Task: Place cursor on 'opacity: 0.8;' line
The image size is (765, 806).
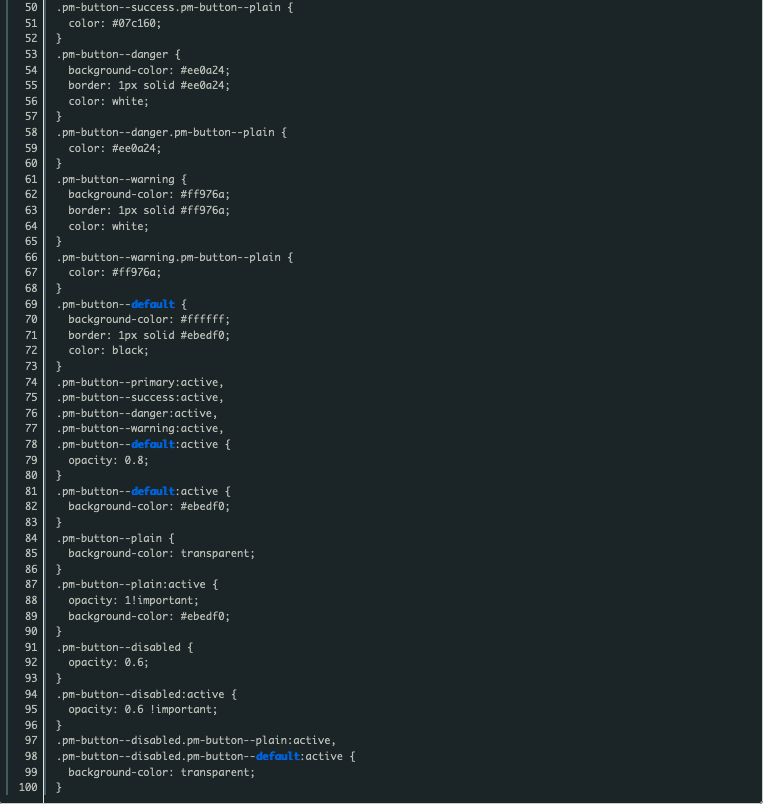Action: click(x=108, y=461)
